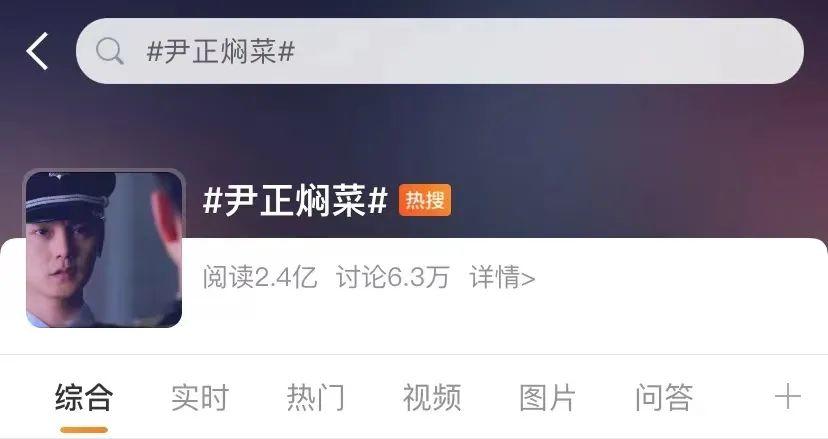The width and height of the screenshot is (828, 439).
Task: Switch to the 热门 tab
Action: (316, 397)
